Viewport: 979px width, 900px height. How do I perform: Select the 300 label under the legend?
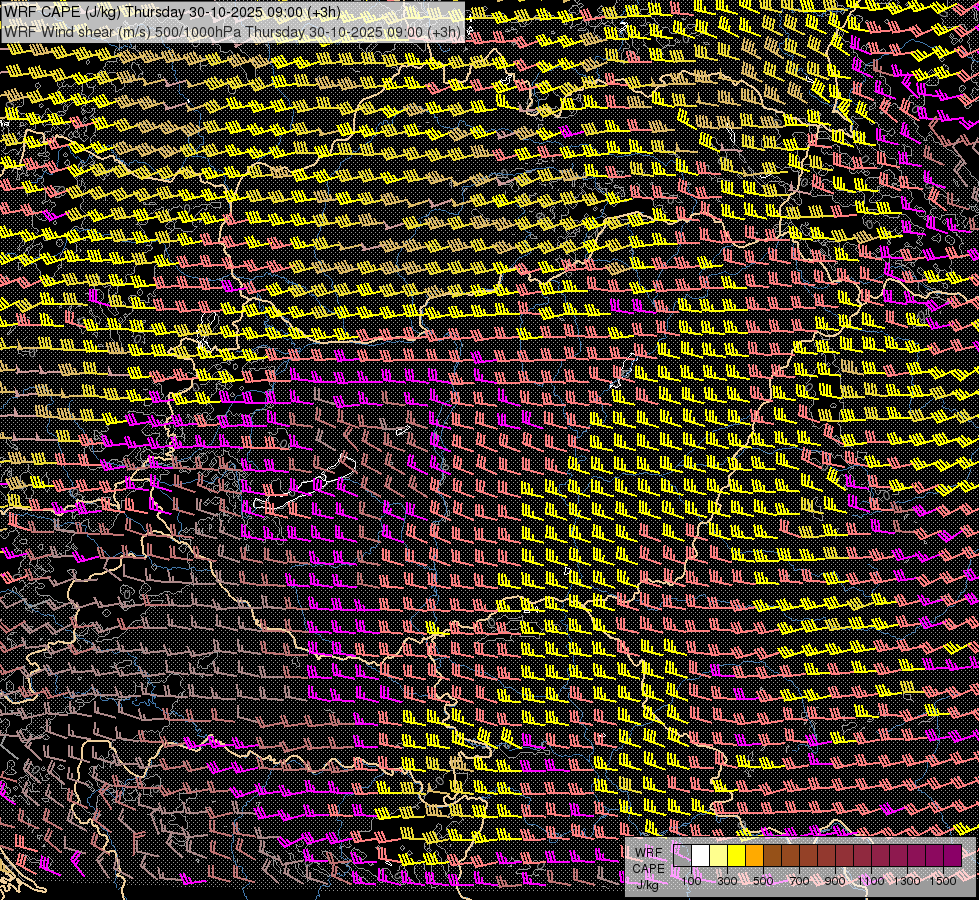(x=727, y=881)
